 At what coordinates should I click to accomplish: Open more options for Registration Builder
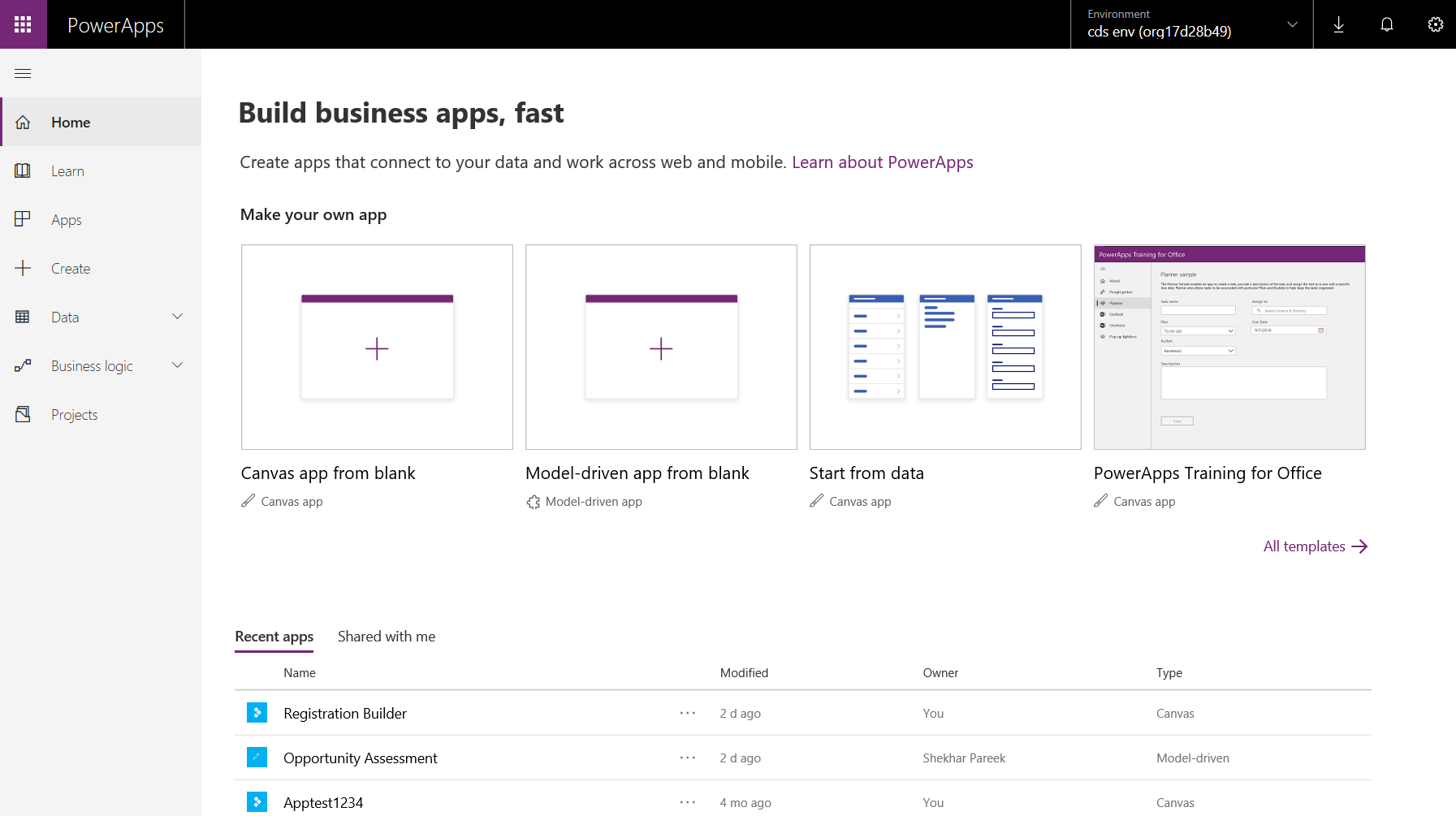click(688, 713)
